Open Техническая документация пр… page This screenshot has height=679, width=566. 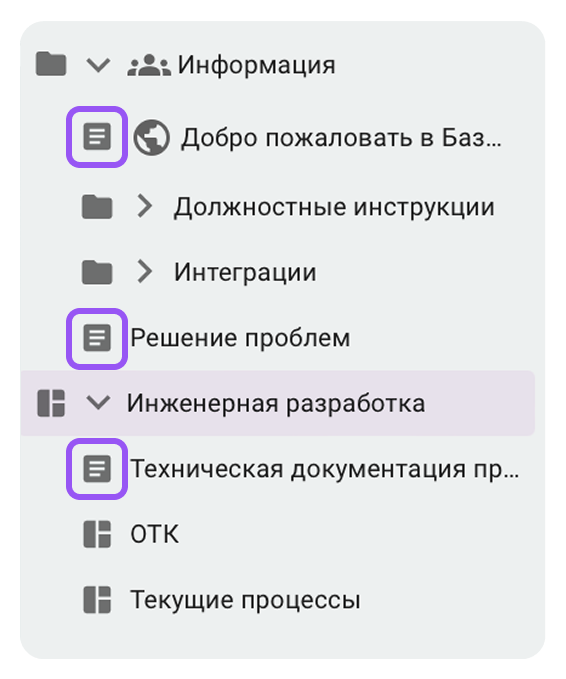325,469
